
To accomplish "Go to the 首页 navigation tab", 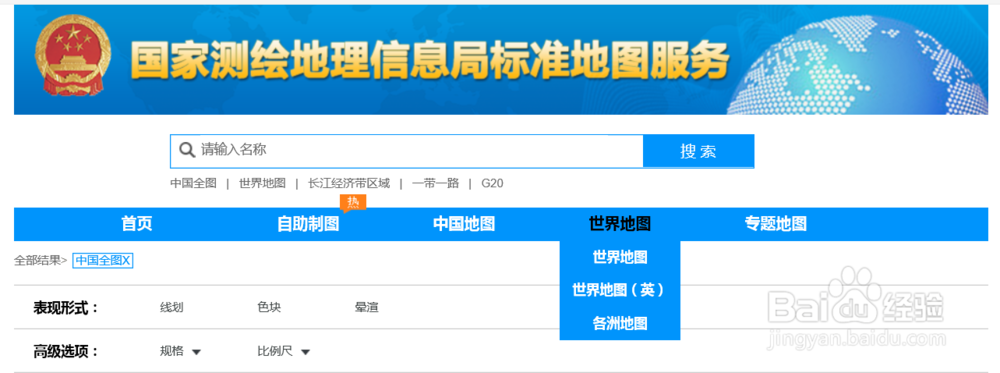I will (137, 224).
